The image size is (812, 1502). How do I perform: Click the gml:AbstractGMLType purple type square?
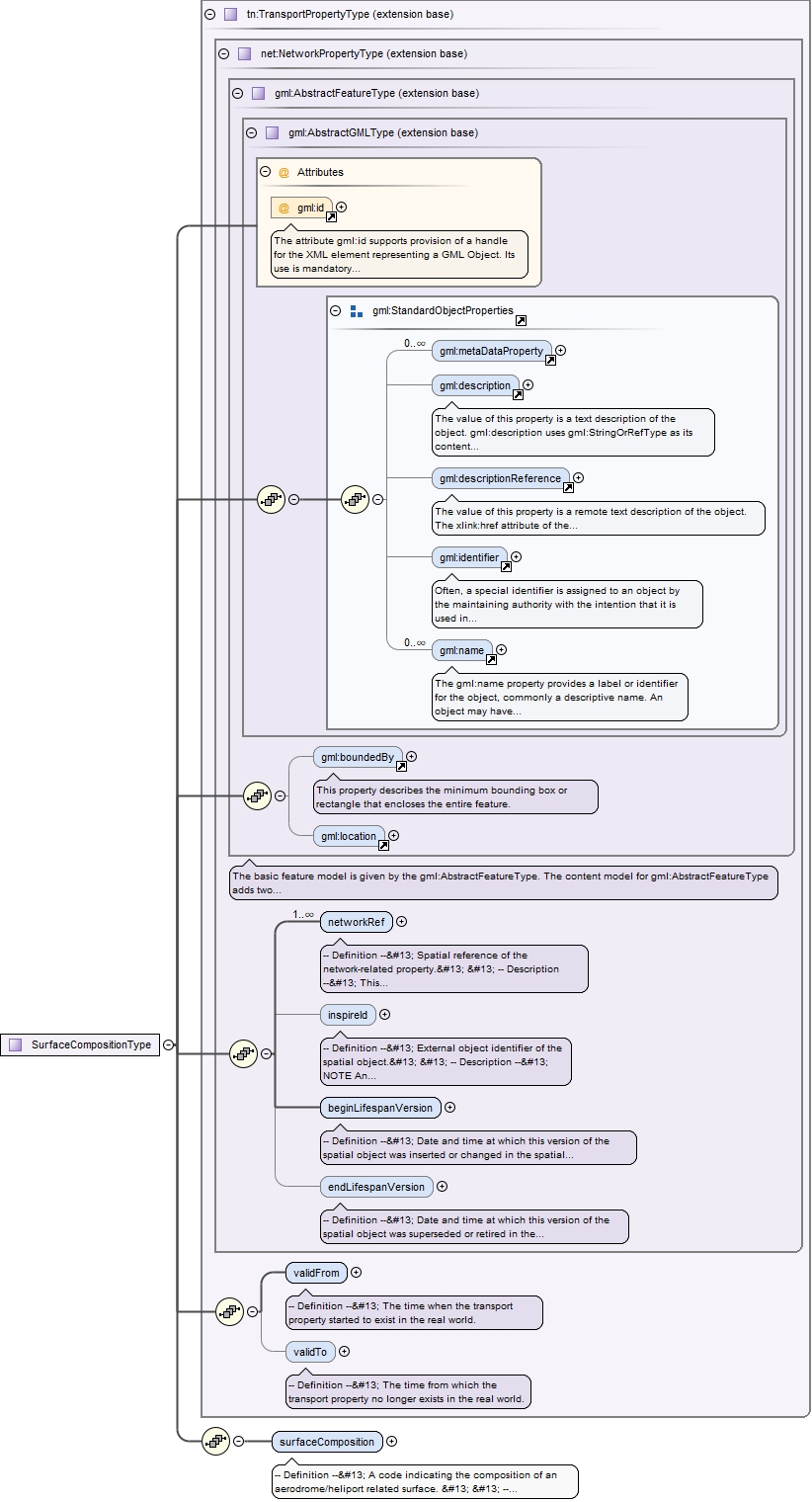272,132
